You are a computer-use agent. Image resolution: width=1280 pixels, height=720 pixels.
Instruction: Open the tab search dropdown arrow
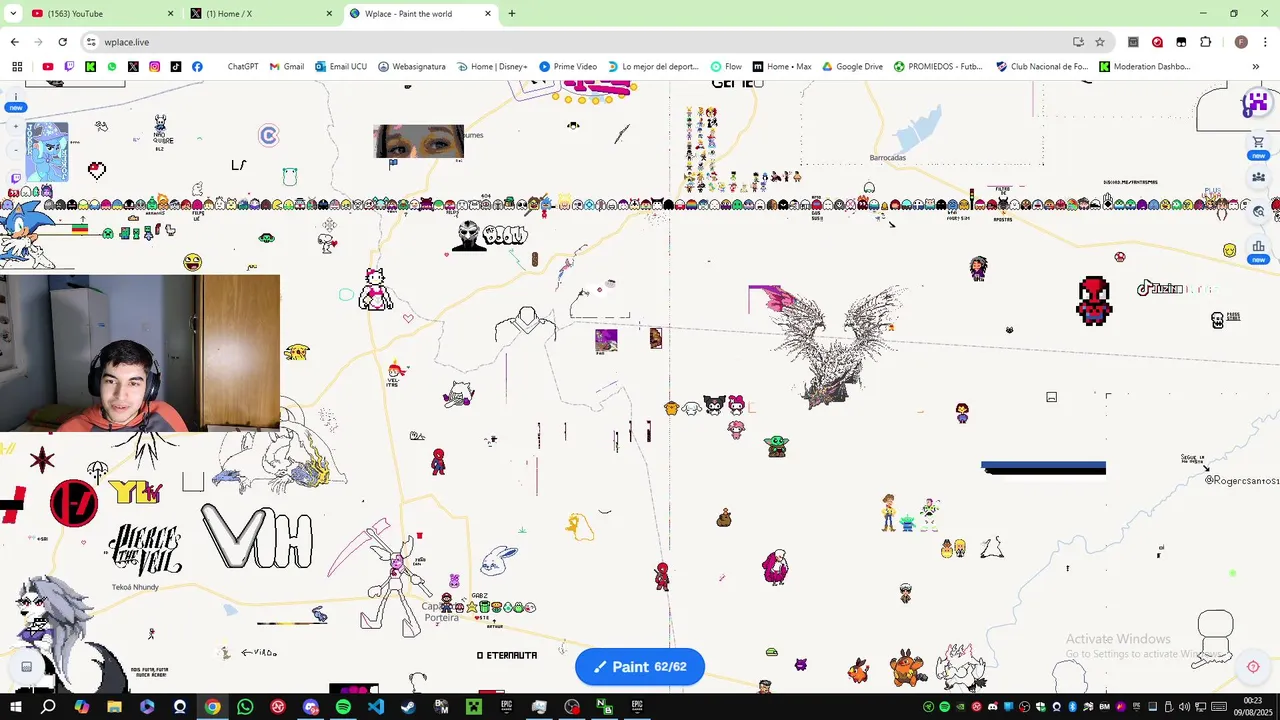[13, 14]
